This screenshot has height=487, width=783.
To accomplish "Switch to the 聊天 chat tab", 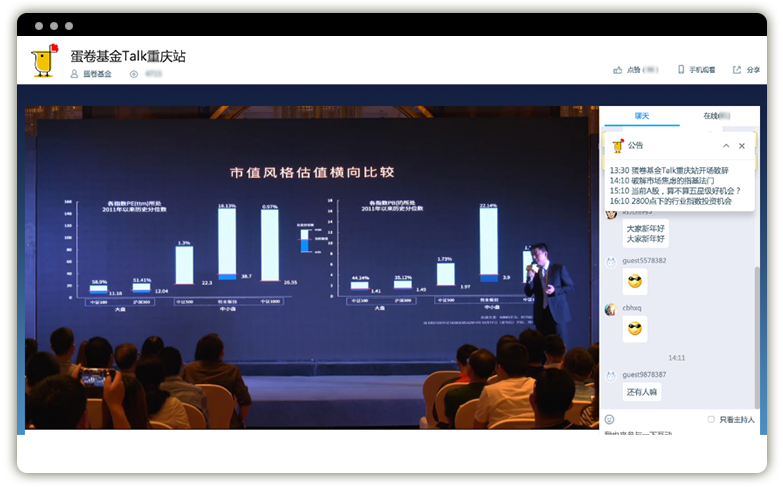I will (x=642, y=116).
